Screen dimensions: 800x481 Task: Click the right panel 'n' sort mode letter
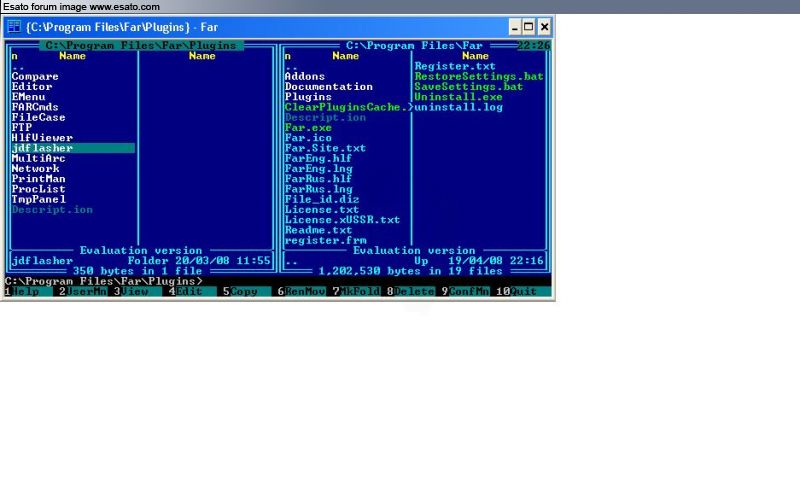coord(288,56)
